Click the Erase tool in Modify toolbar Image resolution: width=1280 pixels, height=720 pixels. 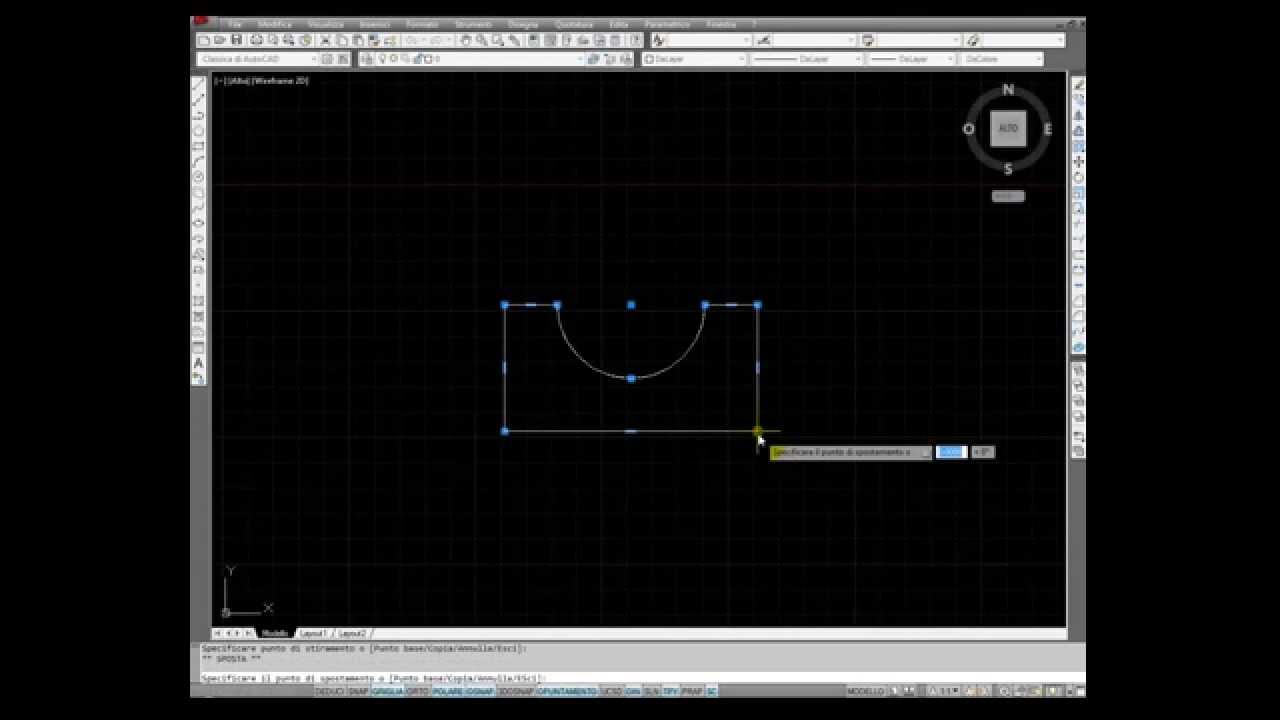[1078, 85]
